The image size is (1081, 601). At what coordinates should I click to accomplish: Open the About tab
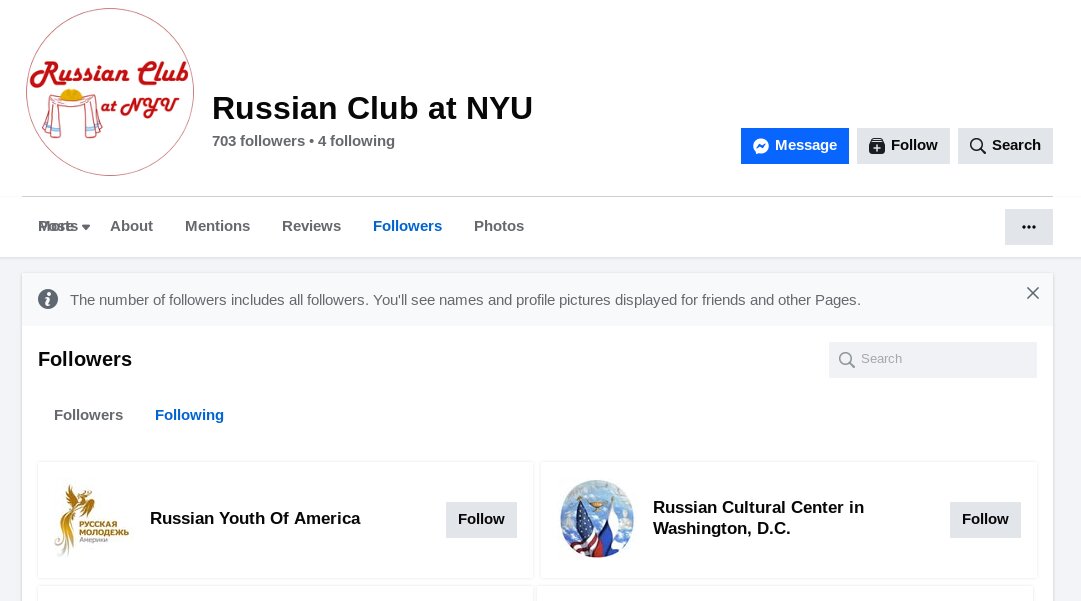click(131, 226)
